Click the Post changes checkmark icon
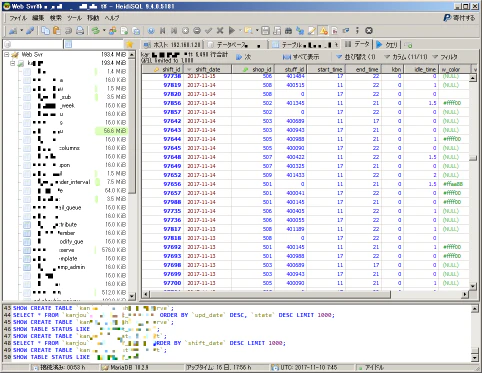 (x=208, y=31)
